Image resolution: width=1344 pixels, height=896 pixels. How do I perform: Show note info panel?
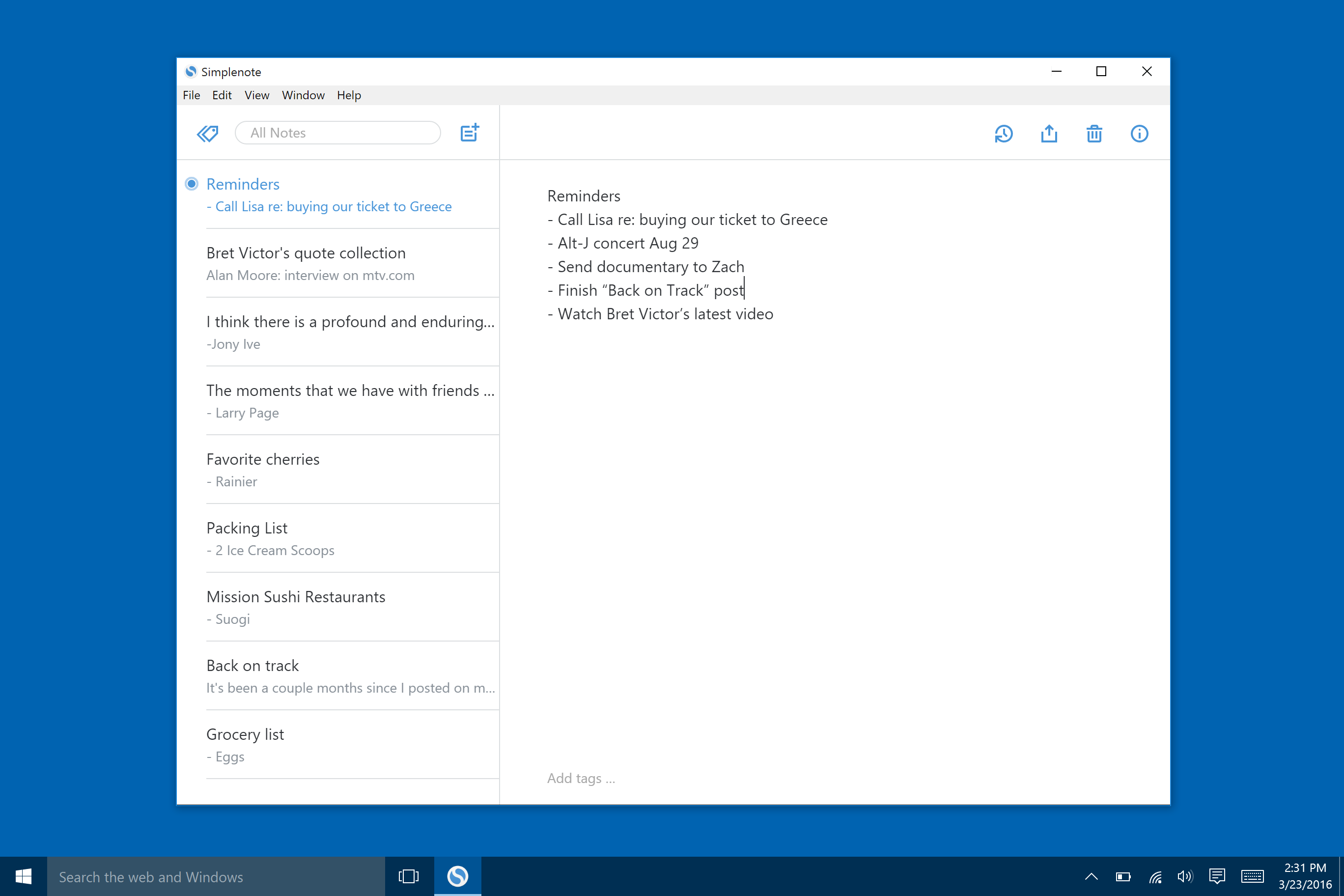[1139, 134]
